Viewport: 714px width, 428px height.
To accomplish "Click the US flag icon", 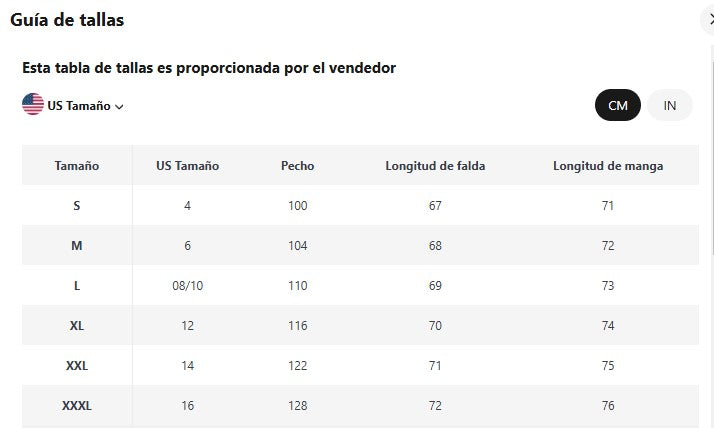I will pyautogui.click(x=33, y=104).
